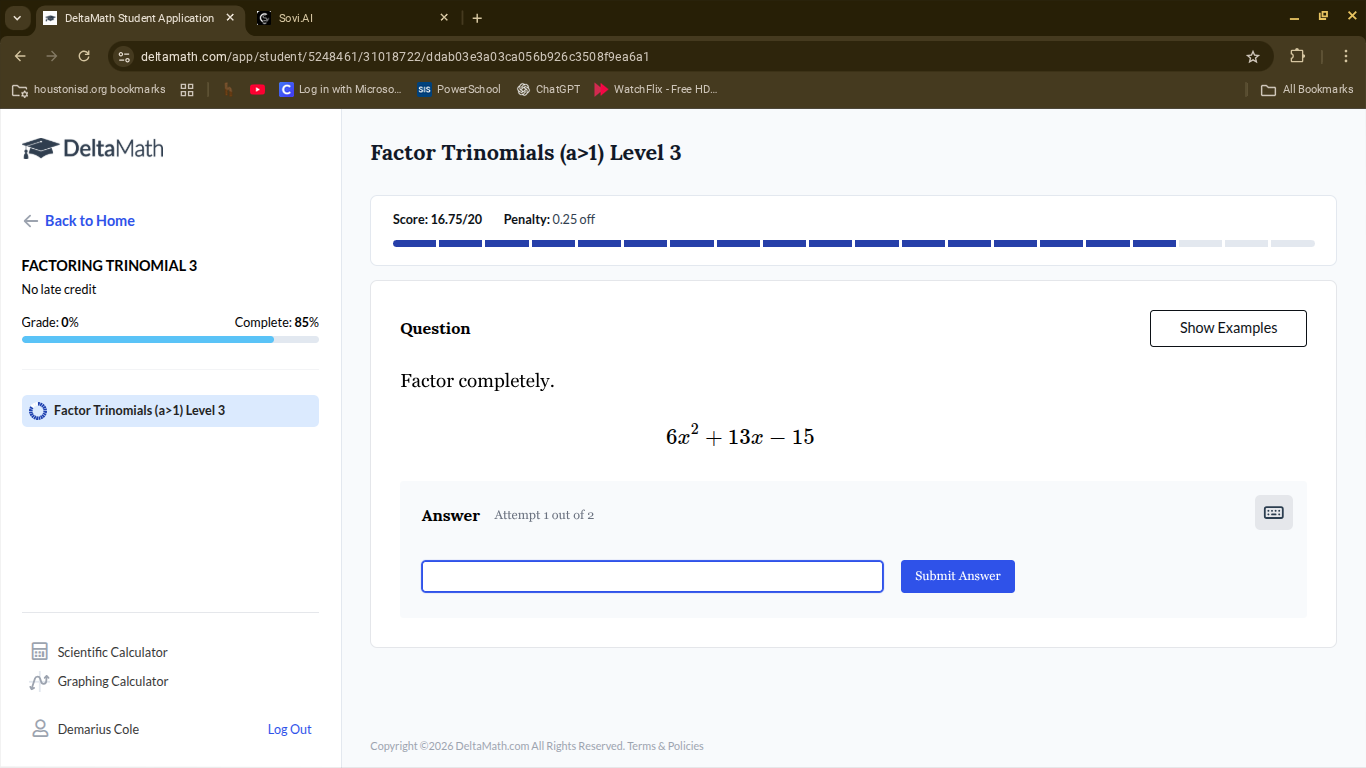The image size is (1366, 768).
Task: Expand the tab search dropdown arrow
Action: point(17,18)
